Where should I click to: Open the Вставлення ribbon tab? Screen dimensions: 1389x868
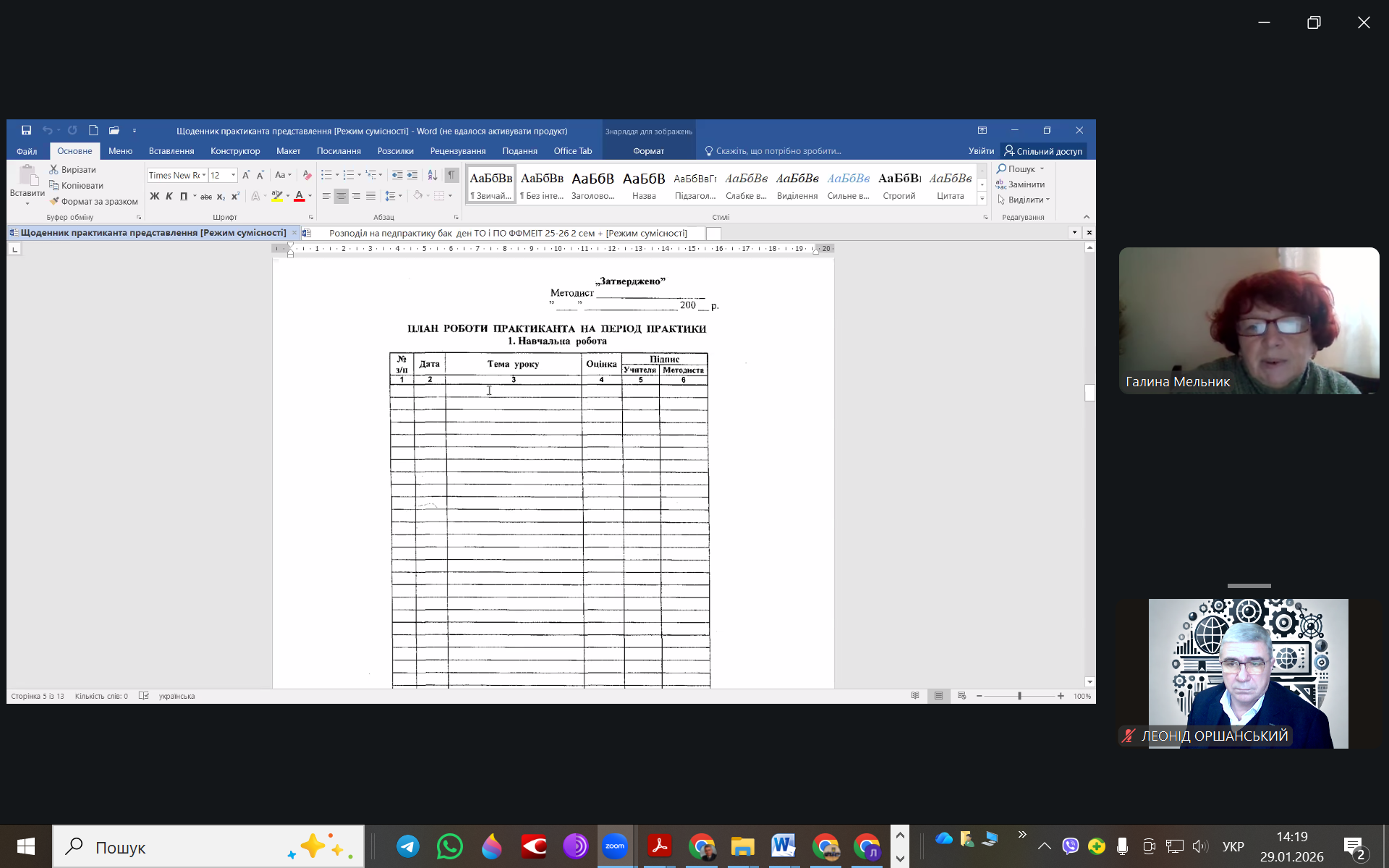(171, 151)
